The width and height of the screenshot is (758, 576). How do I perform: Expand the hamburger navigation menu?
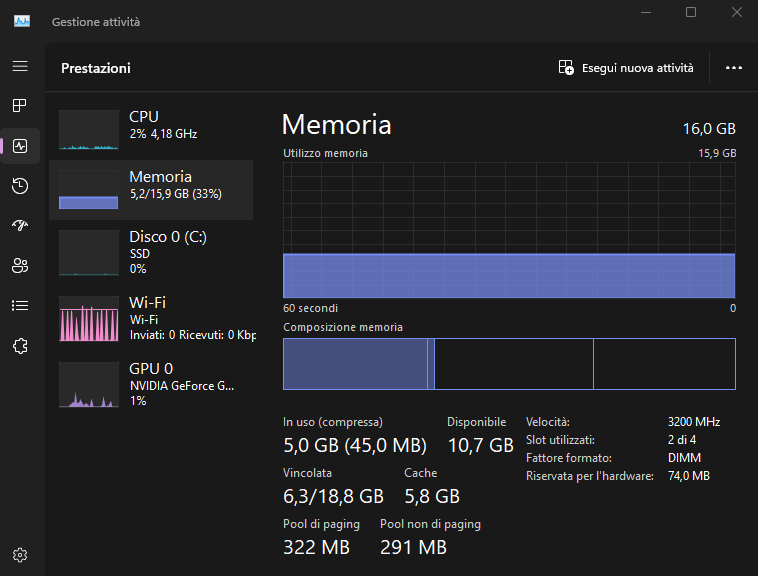[20, 66]
